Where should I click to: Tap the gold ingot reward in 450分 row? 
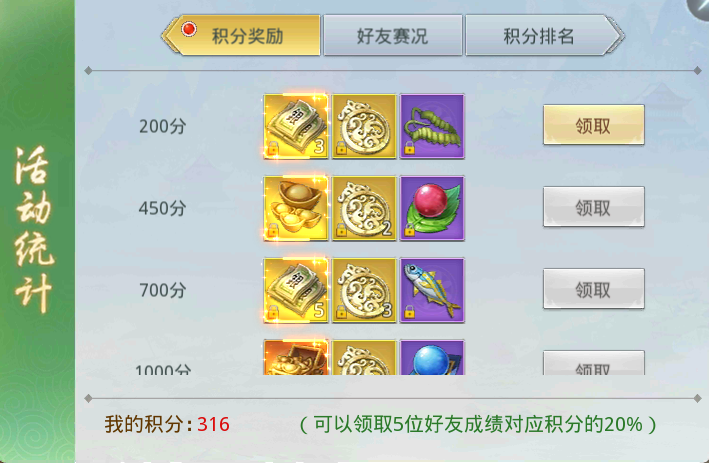click(296, 208)
